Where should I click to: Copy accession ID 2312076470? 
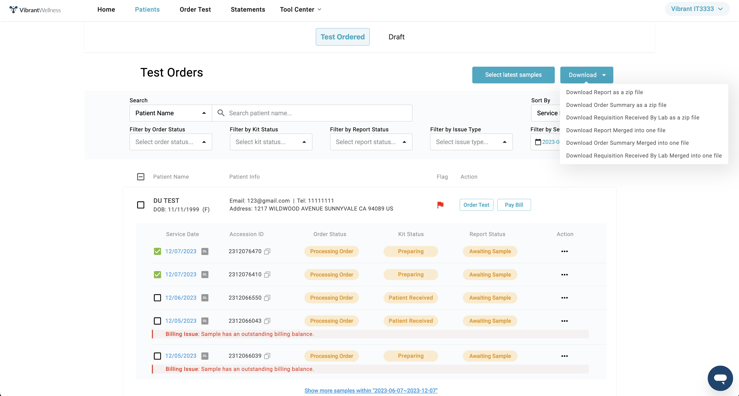pos(267,252)
